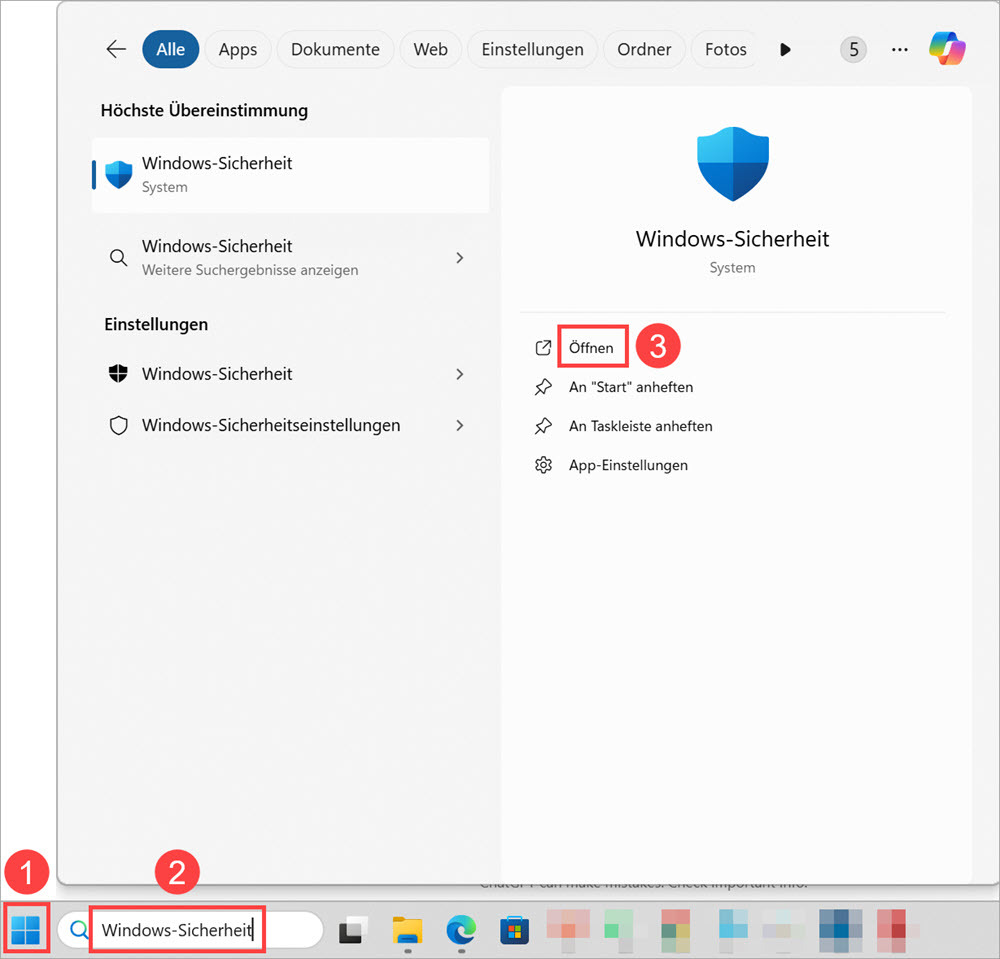Viewport: 1000px width, 959px height.
Task: Select the Alle filter tab
Action: [x=170, y=49]
